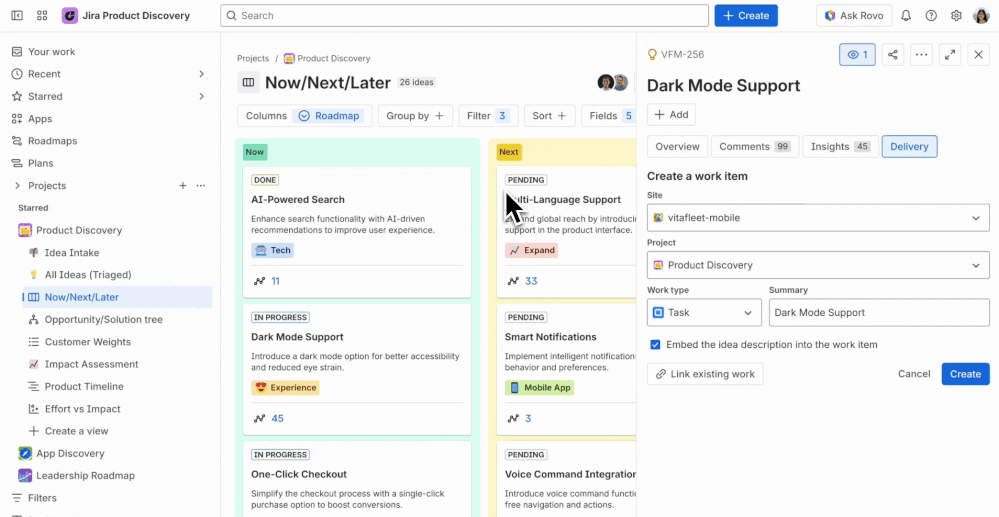This screenshot has width=999, height=517.
Task: Collapse the sidebar using the panel icon
Action: tap(17, 15)
